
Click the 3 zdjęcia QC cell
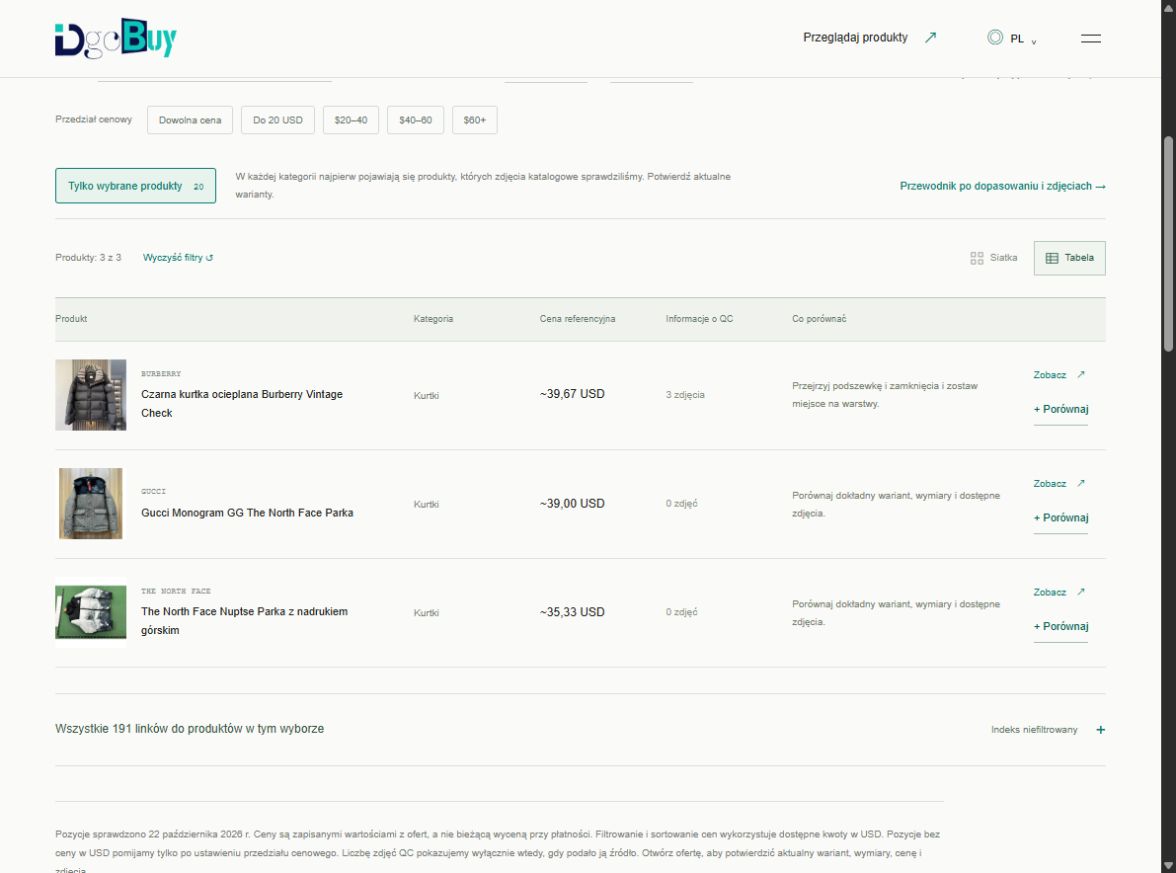click(685, 395)
